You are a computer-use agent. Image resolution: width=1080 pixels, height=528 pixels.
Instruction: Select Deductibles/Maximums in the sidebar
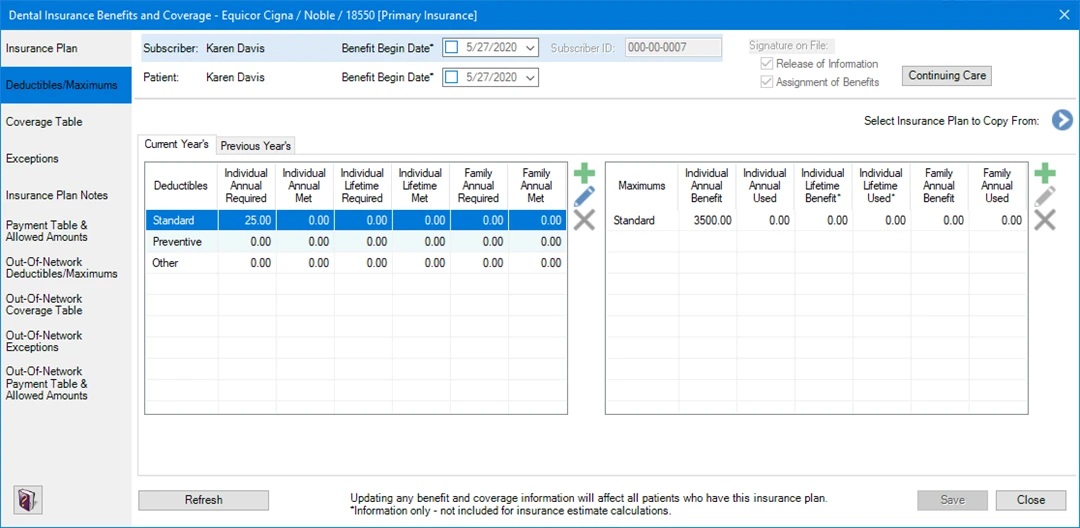(65, 85)
